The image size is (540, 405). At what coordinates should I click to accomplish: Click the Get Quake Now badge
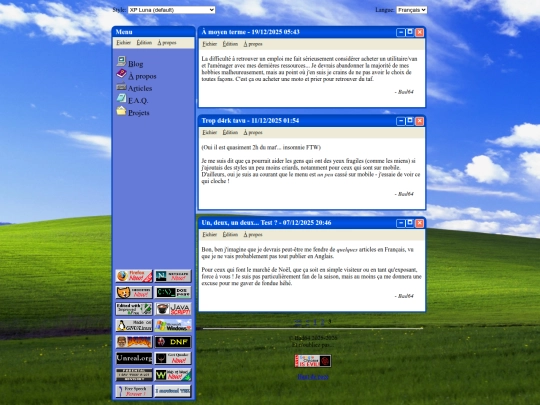tap(173, 359)
